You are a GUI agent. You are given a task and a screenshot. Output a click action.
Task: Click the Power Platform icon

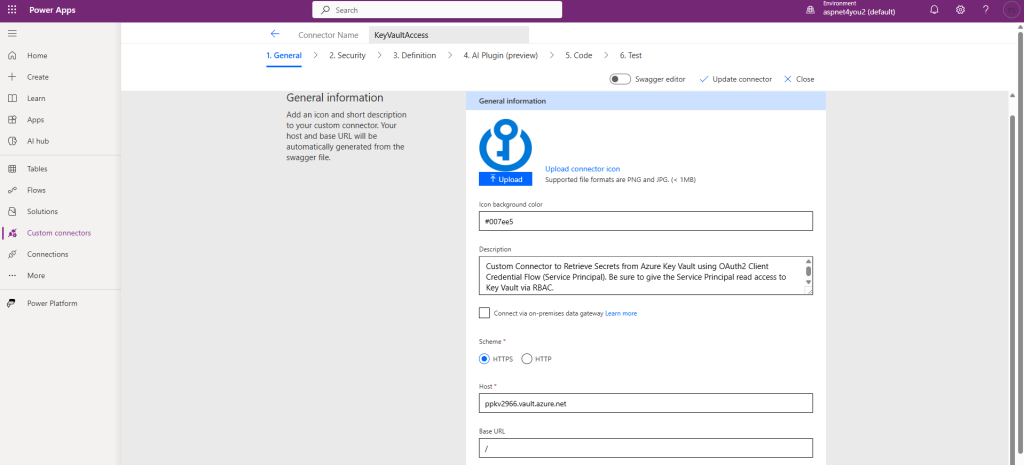coord(12,304)
